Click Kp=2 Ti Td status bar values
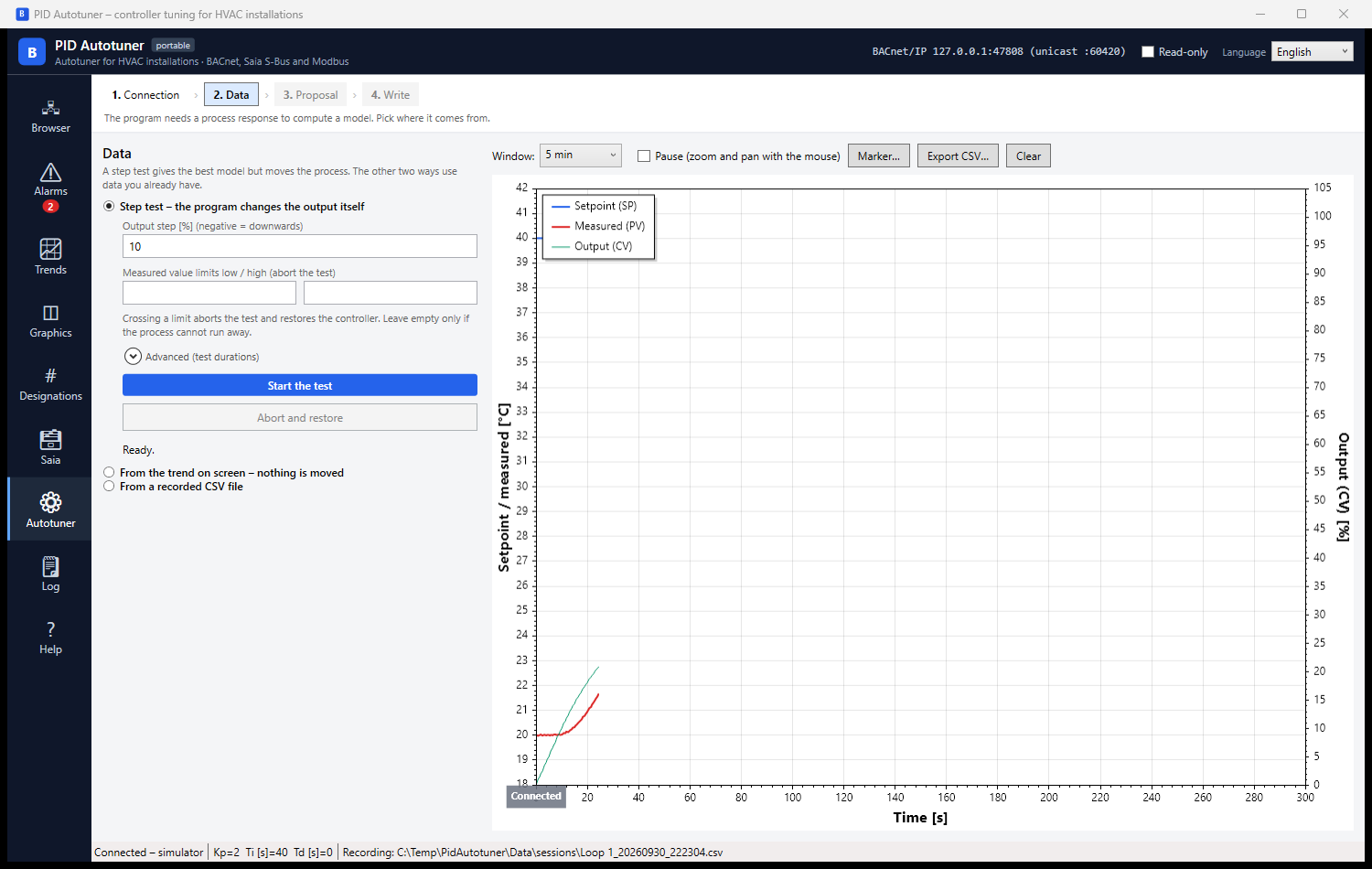This screenshot has width=1372, height=869. 273,853
